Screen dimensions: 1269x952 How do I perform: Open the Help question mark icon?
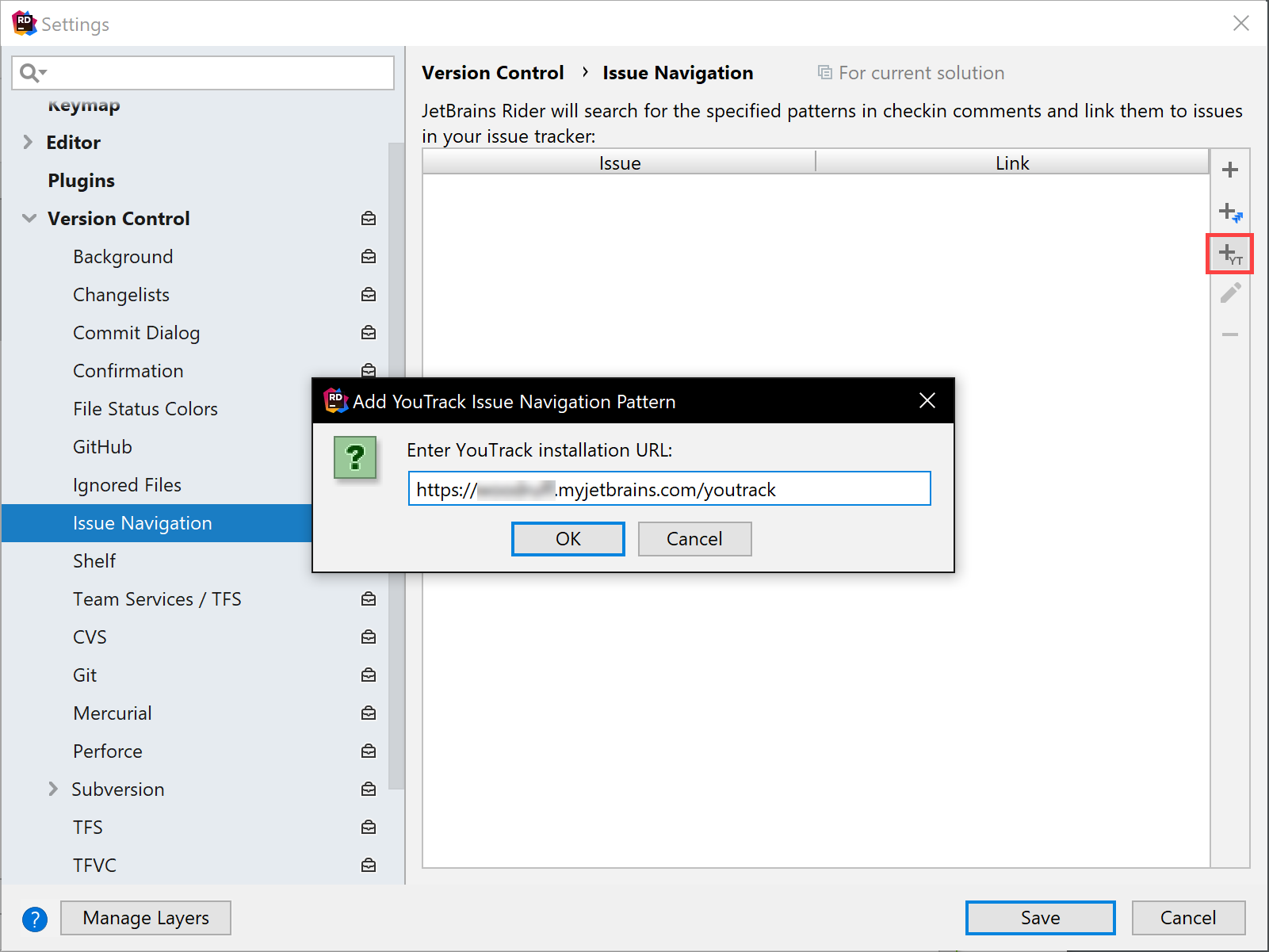(35, 919)
